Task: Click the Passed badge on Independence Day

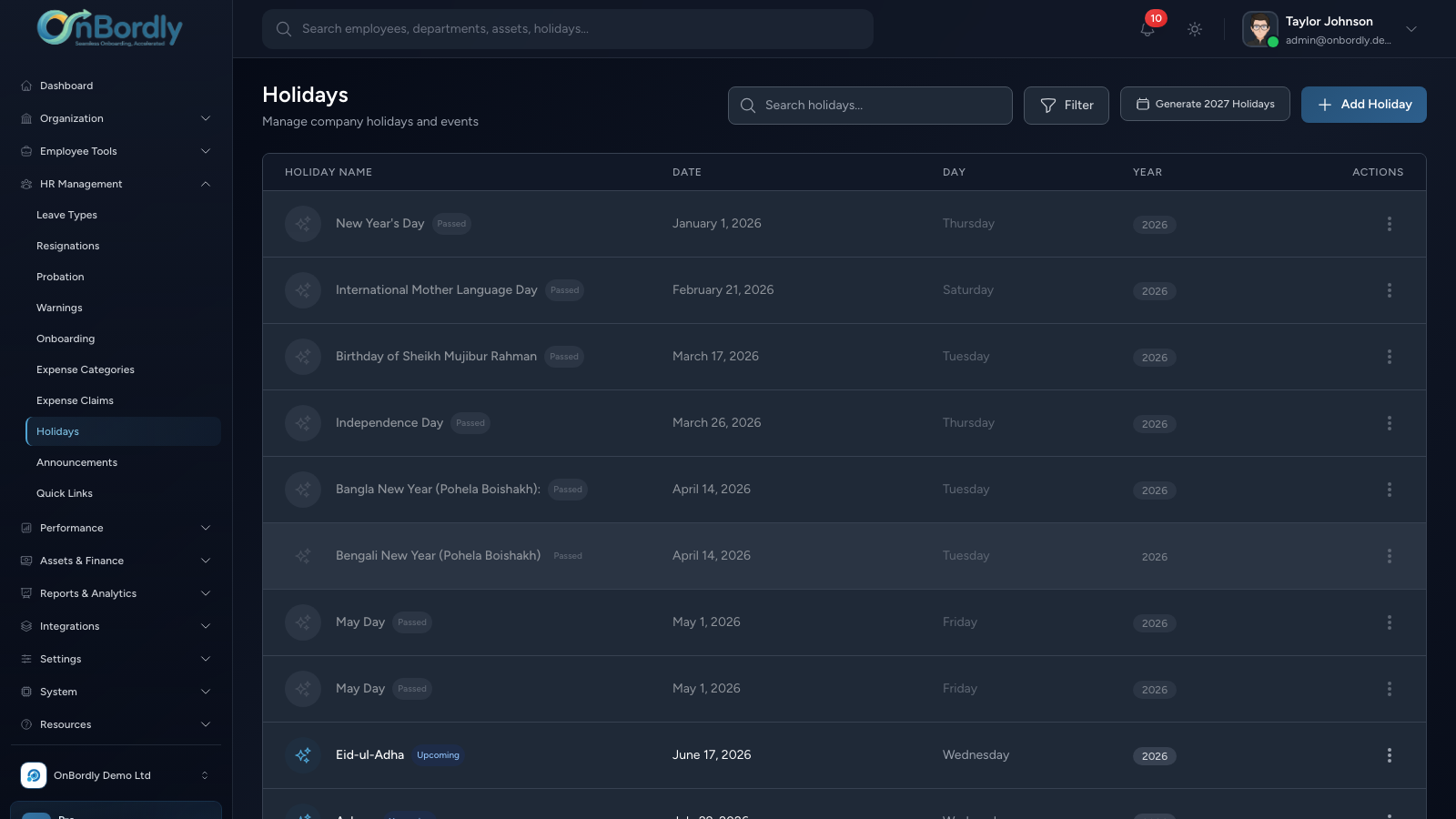Action: (x=470, y=423)
